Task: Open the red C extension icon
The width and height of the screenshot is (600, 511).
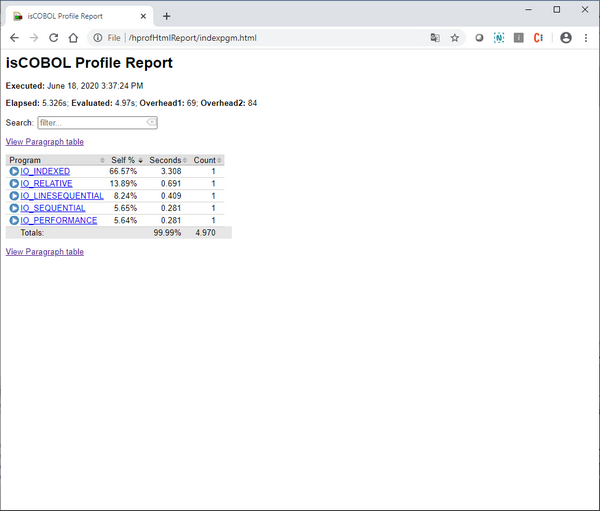Action: pyautogui.click(x=538, y=38)
